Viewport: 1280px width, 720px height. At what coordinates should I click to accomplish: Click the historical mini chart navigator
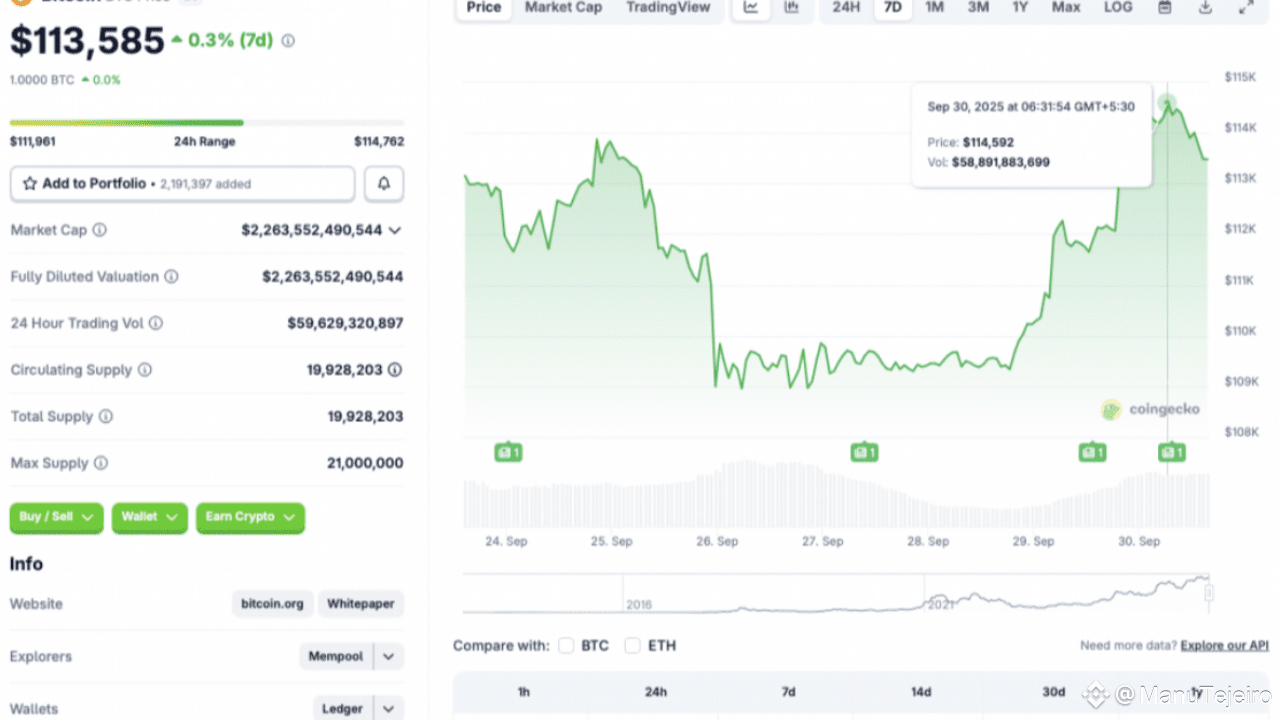tap(837, 594)
